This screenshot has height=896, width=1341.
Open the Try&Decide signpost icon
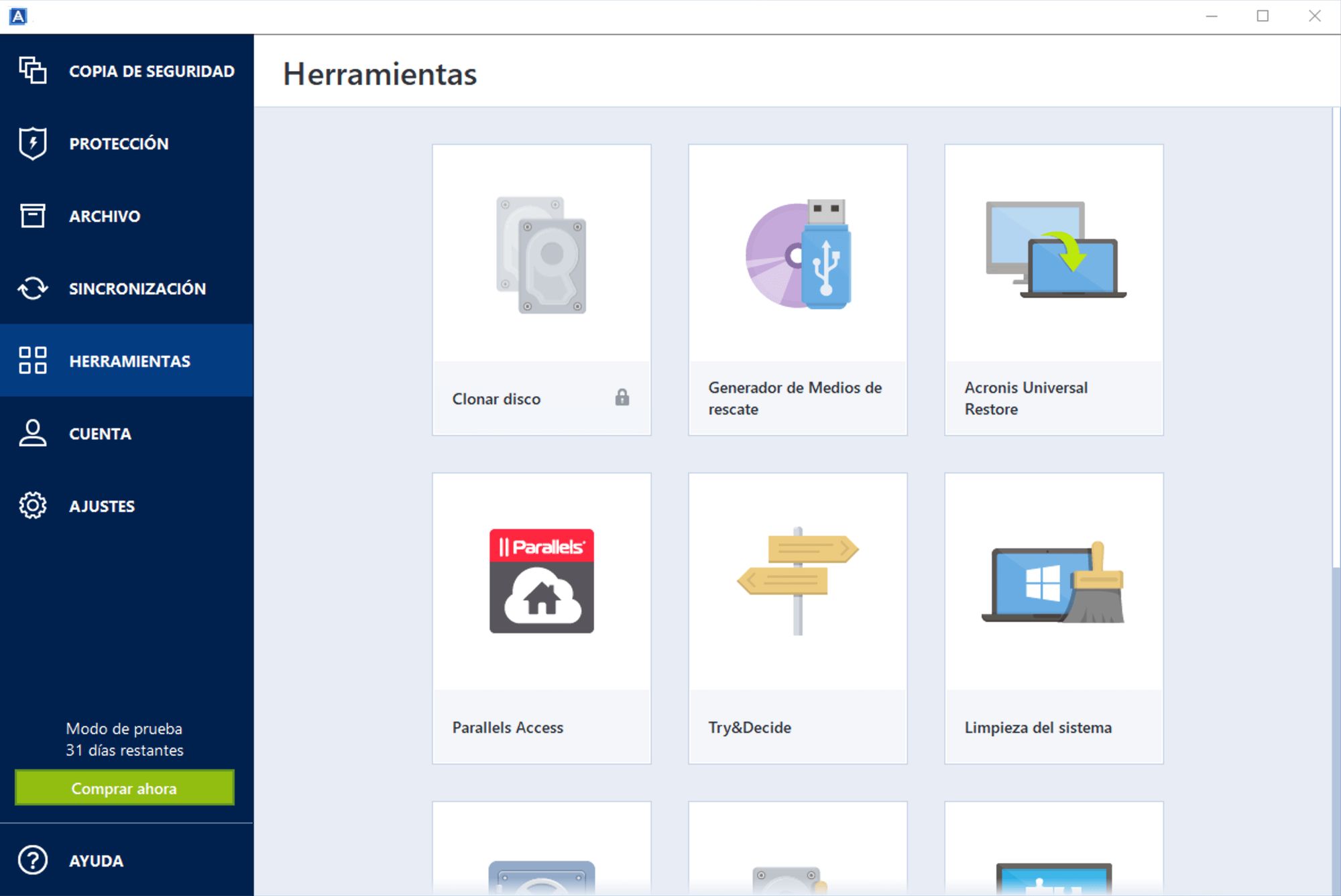pos(798,581)
